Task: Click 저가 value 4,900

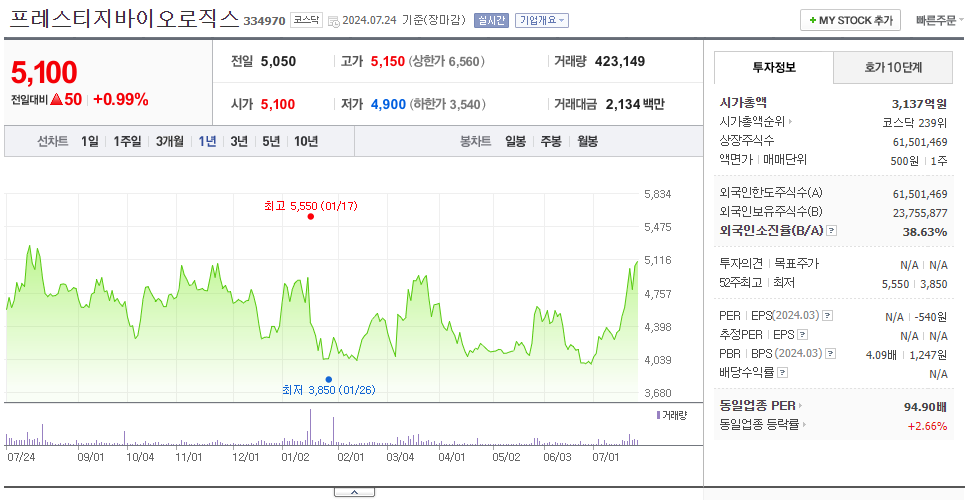Action: tap(388, 104)
